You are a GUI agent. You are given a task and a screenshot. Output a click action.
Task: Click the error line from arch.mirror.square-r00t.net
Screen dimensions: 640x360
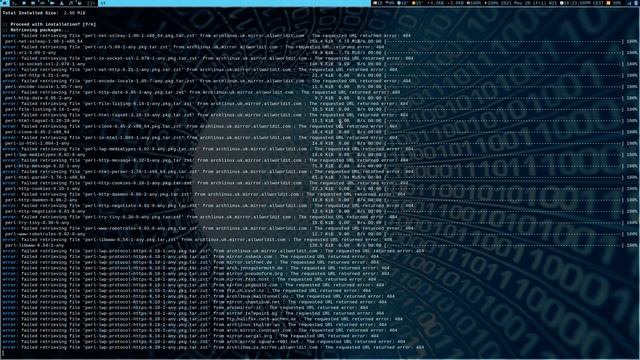point(204,342)
